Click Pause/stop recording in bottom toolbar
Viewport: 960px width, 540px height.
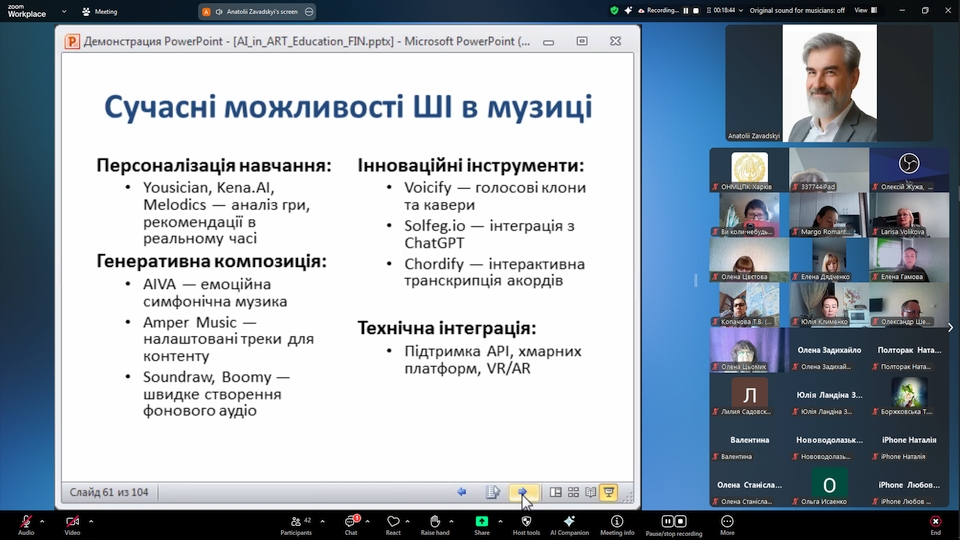673,525
